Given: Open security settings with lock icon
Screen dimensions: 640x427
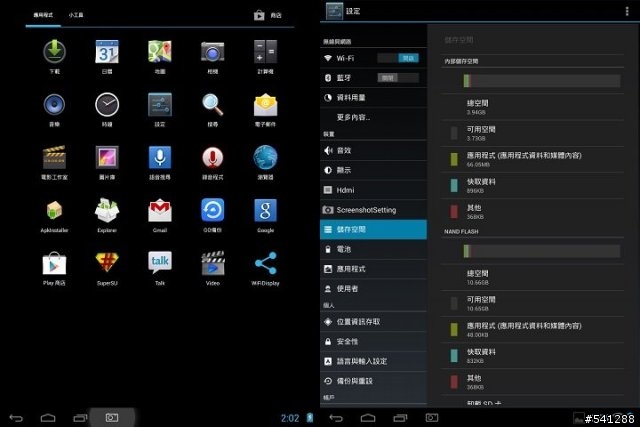Looking at the screenshot, I should tap(373, 341).
